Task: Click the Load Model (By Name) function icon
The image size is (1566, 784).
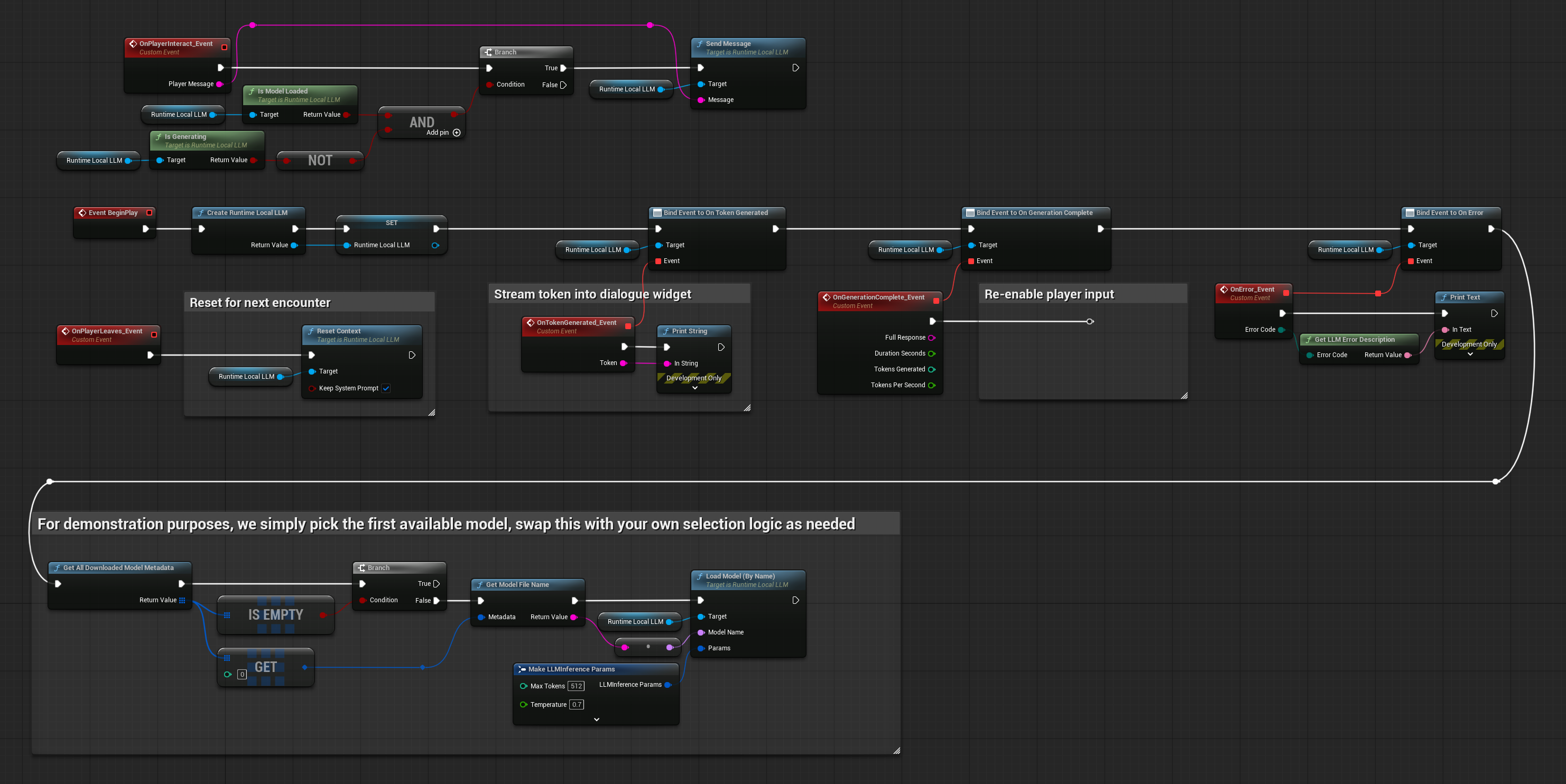Action: pyautogui.click(x=700, y=576)
